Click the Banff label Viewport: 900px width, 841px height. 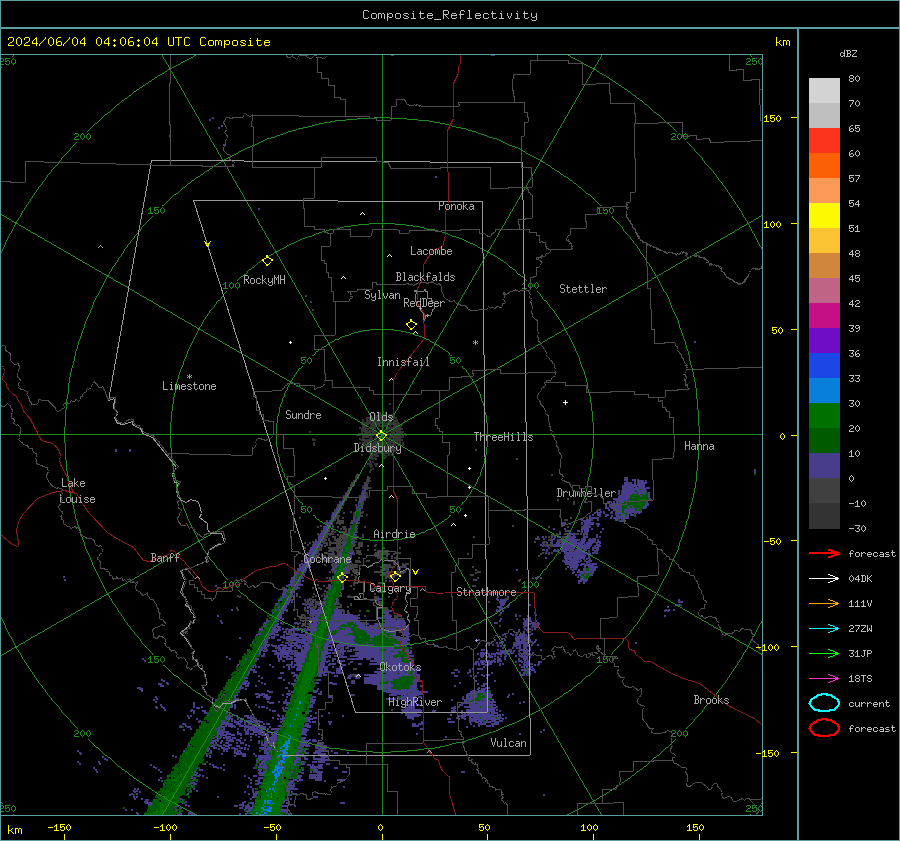165,557
